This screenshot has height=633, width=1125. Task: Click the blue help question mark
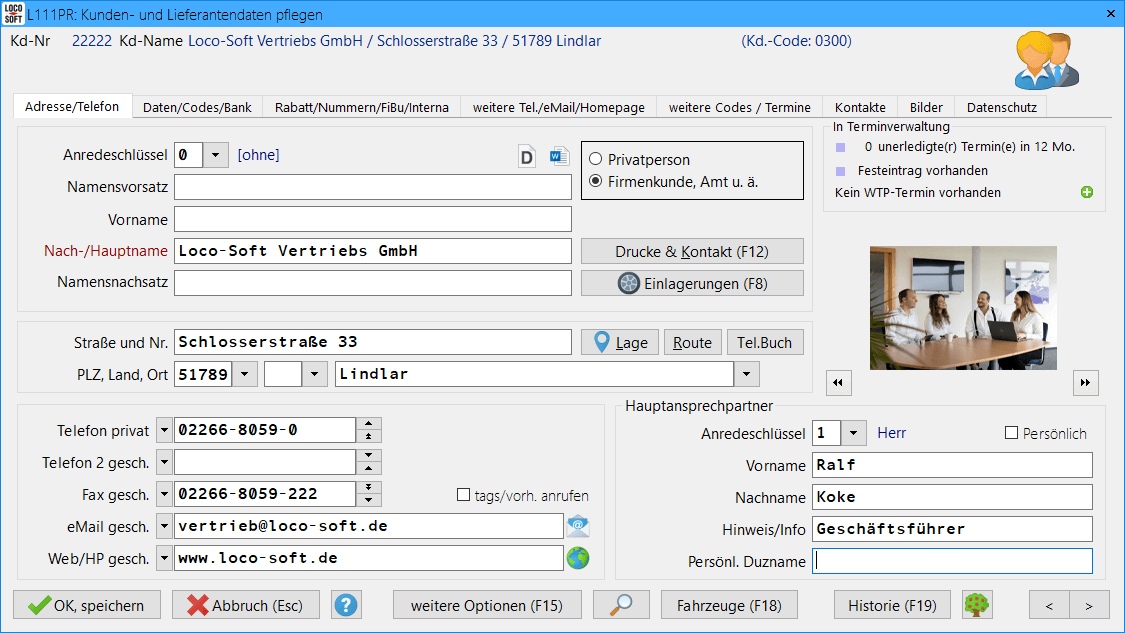coord(346,605)
